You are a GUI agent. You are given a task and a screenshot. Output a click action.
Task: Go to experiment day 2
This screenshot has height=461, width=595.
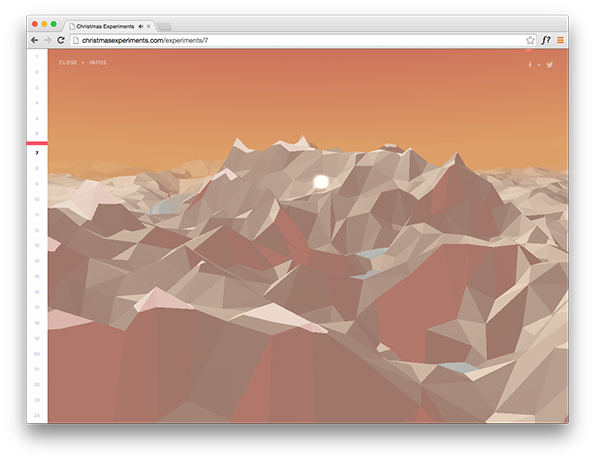37,72
